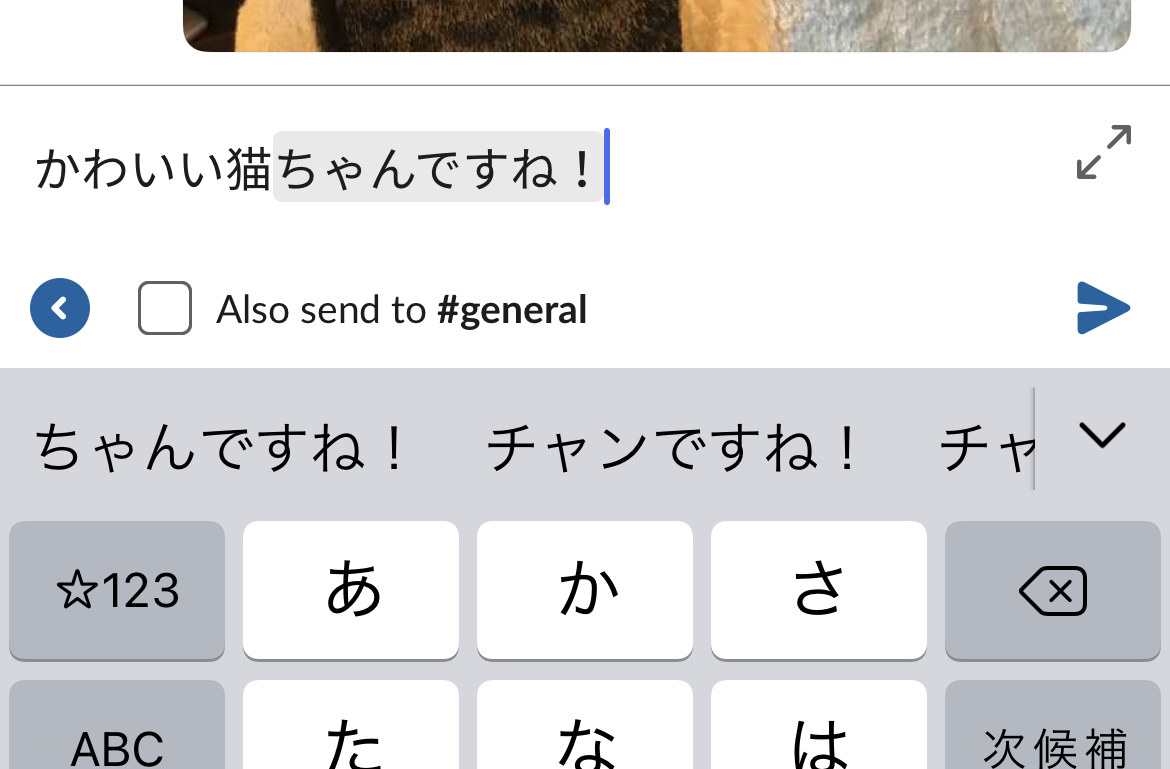The width and height of the screenshot is (1170, 769).
Task: Tap the 次候補 next candidate key
Action: point(1053,725)
